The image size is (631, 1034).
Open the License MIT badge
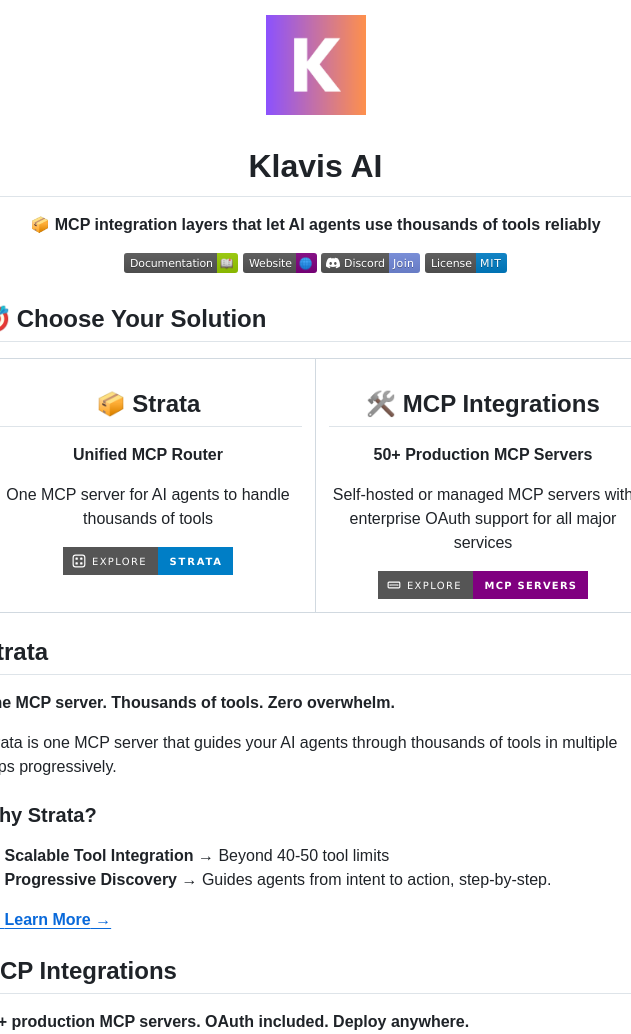pyautogui.click(x=465, y=263)
